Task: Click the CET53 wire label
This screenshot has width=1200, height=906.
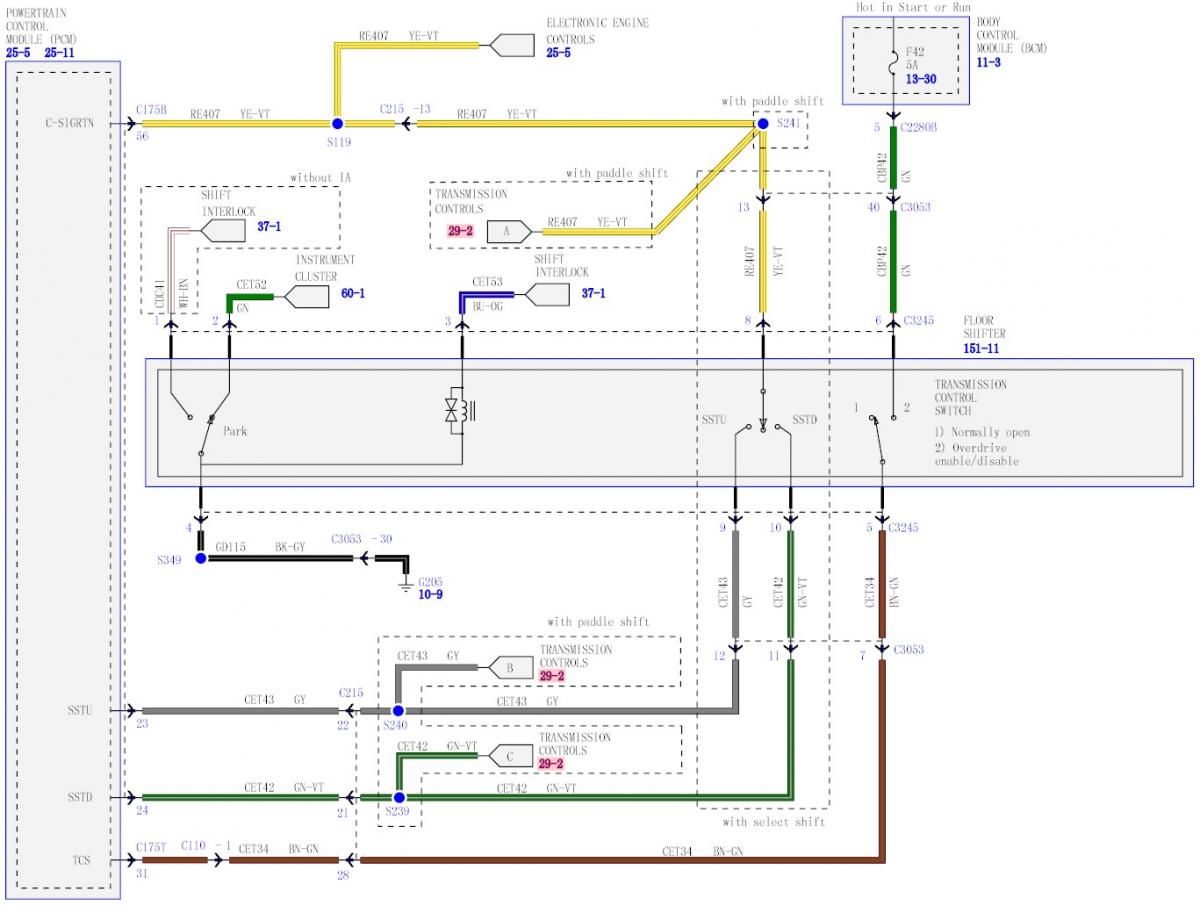Action: 488,283
